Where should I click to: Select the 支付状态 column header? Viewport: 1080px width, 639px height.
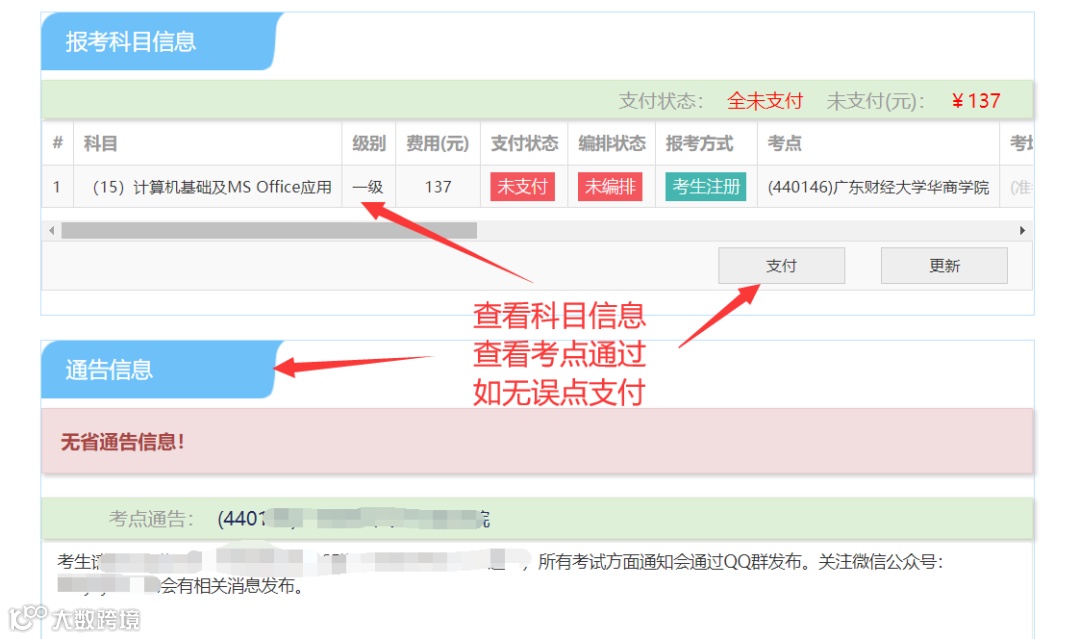pyautogui.click(x=524, y=143)
